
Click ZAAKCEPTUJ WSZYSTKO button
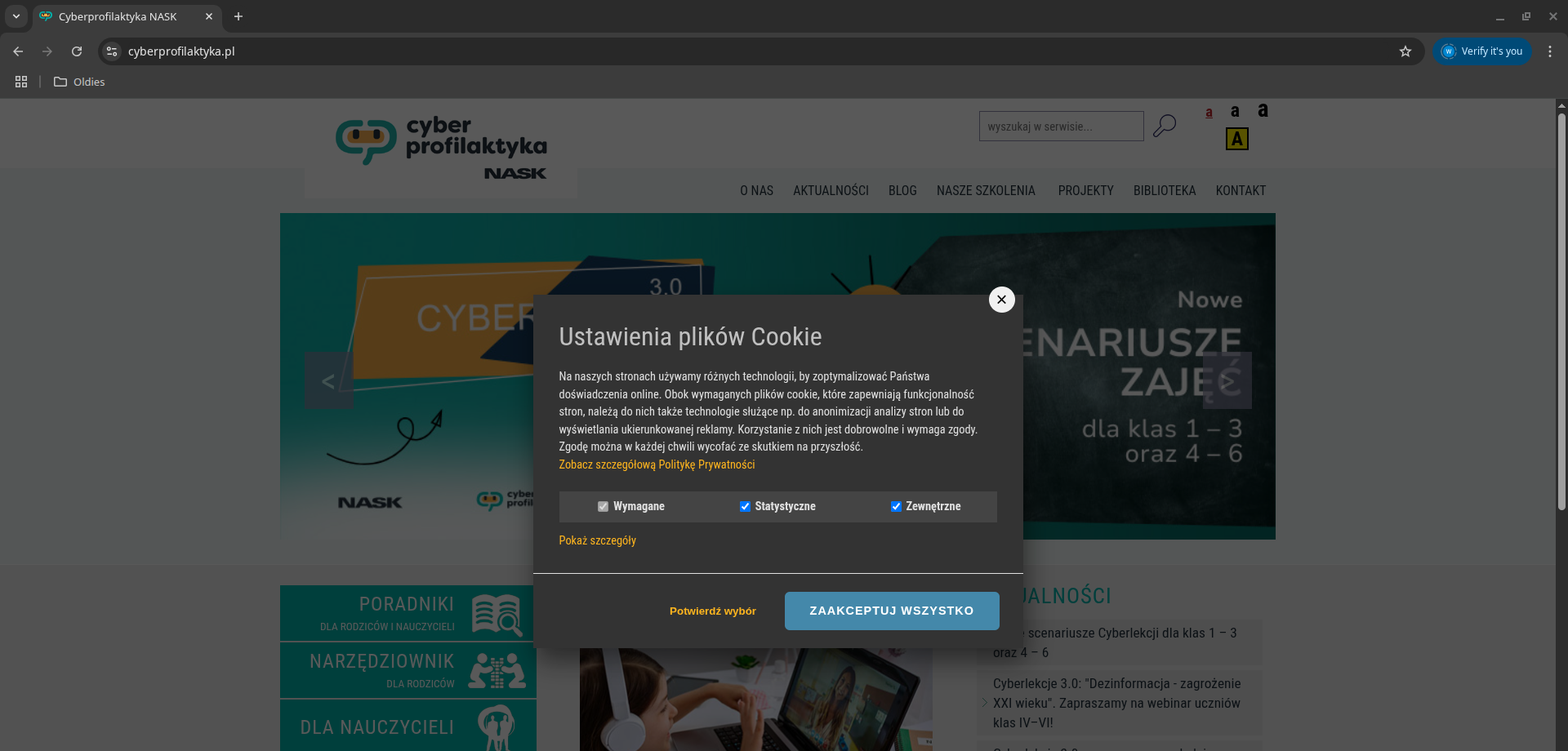(892, 611)
